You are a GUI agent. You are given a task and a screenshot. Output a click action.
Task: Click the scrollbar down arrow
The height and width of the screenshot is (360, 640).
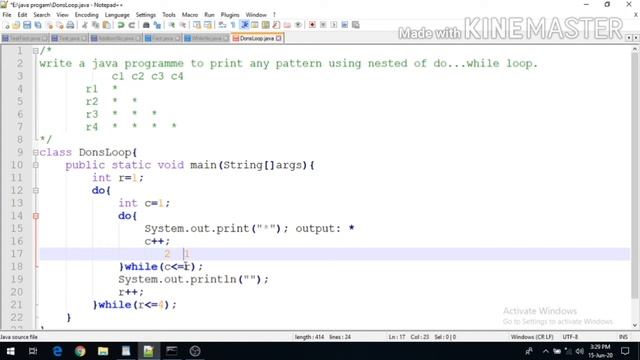click(x=635, y=325)
